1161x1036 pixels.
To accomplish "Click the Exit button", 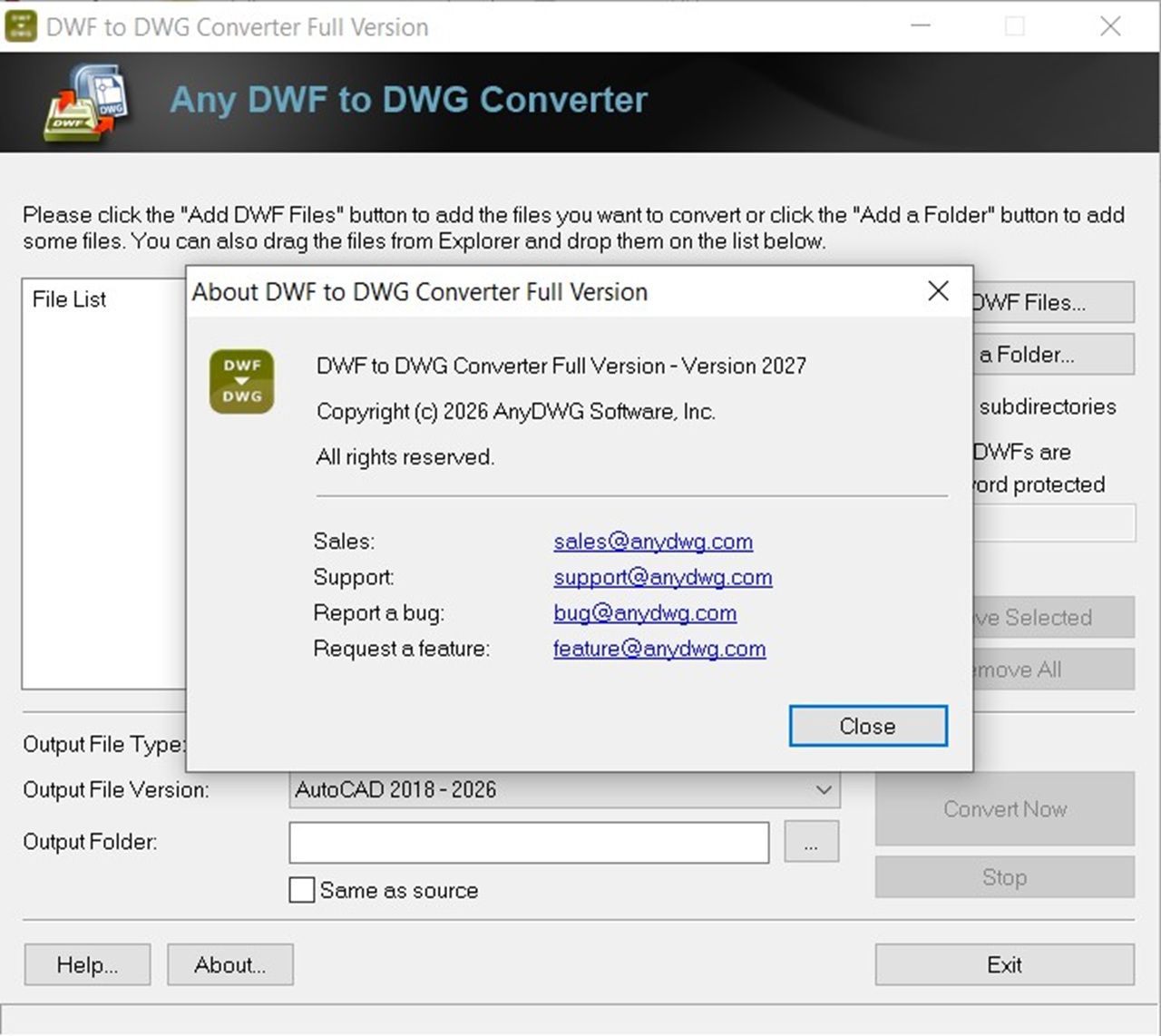I will (1004, 964).
